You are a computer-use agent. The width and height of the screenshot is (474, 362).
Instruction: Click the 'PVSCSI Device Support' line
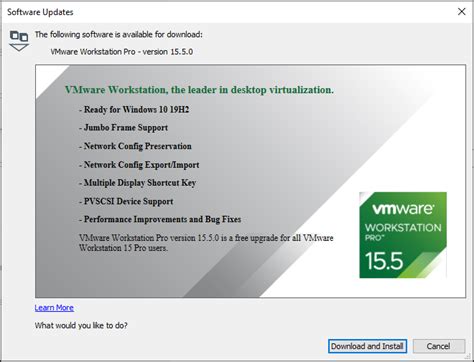tap(126, 201)
